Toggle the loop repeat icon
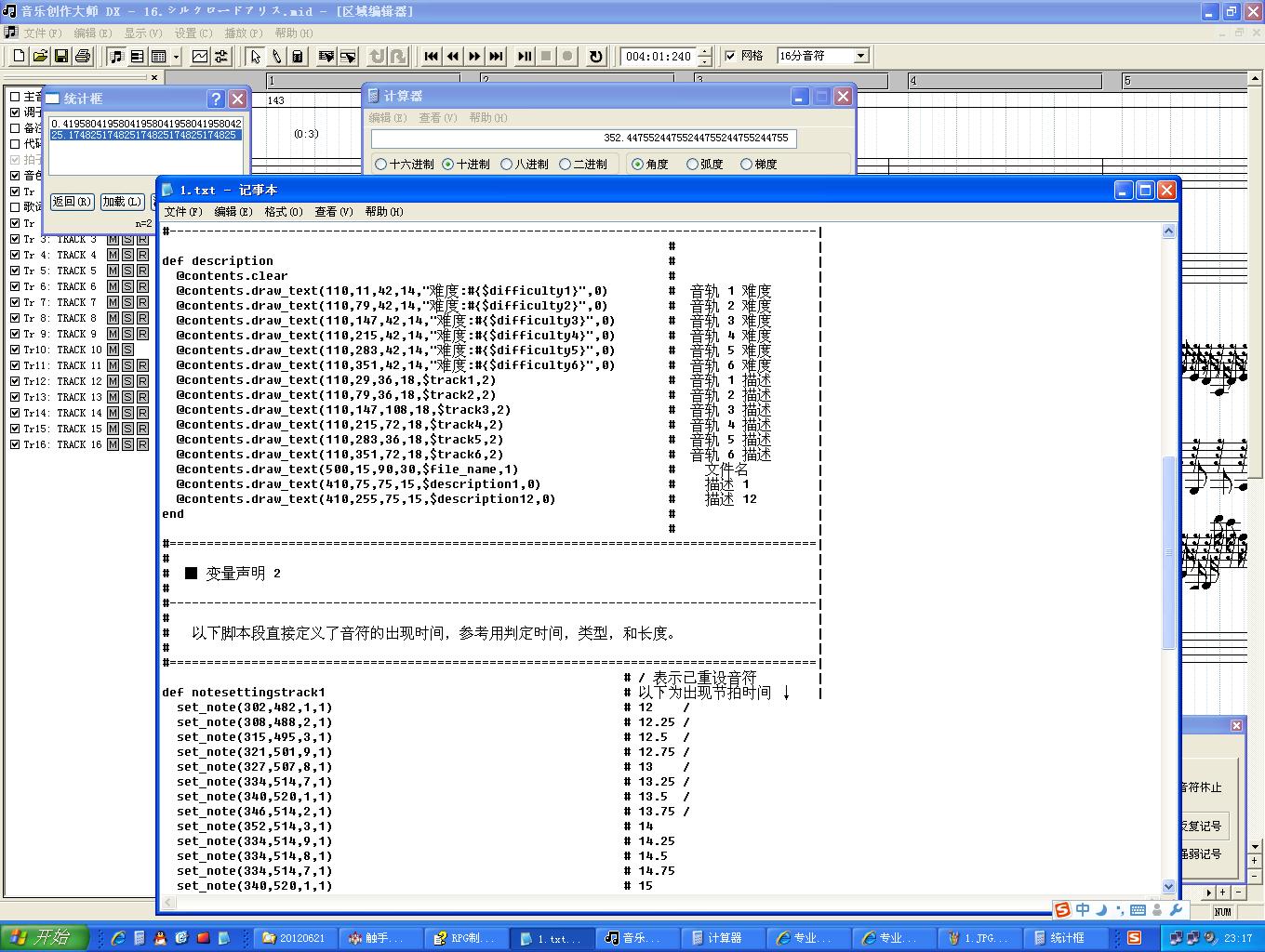1265x952 pixels. [x=596, y=57]
